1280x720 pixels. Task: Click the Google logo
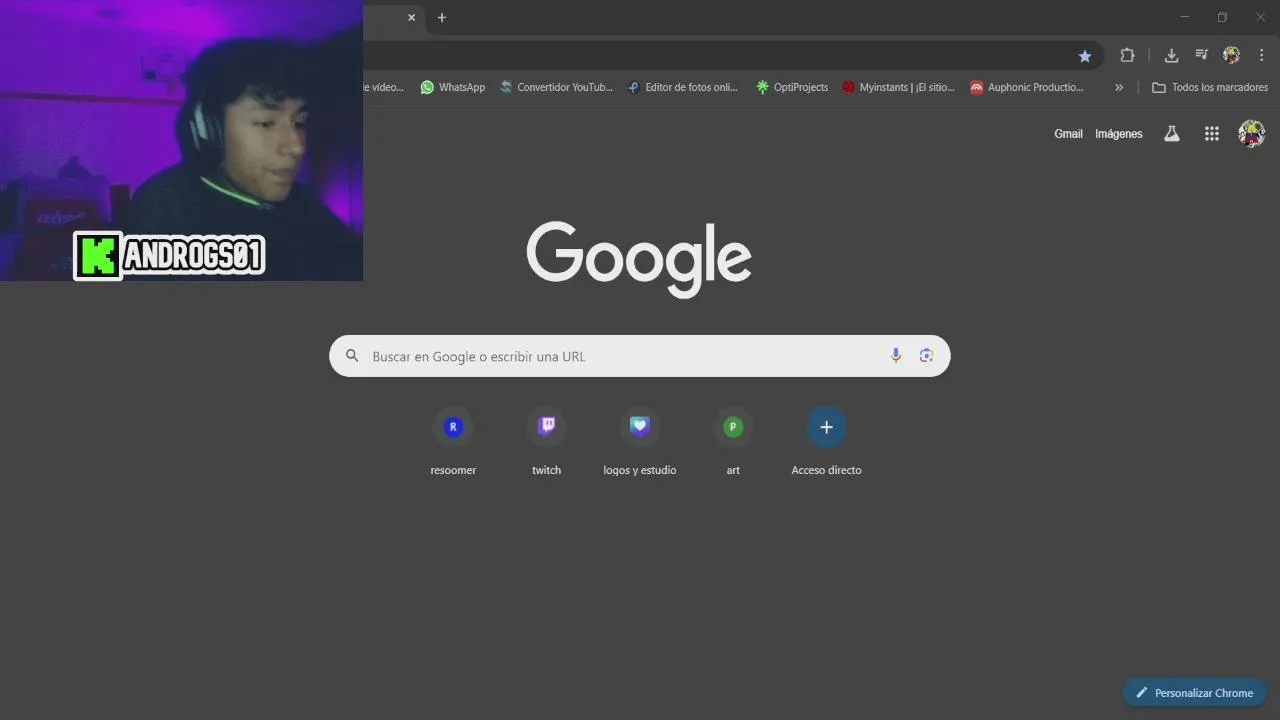(x=639, y=259)
